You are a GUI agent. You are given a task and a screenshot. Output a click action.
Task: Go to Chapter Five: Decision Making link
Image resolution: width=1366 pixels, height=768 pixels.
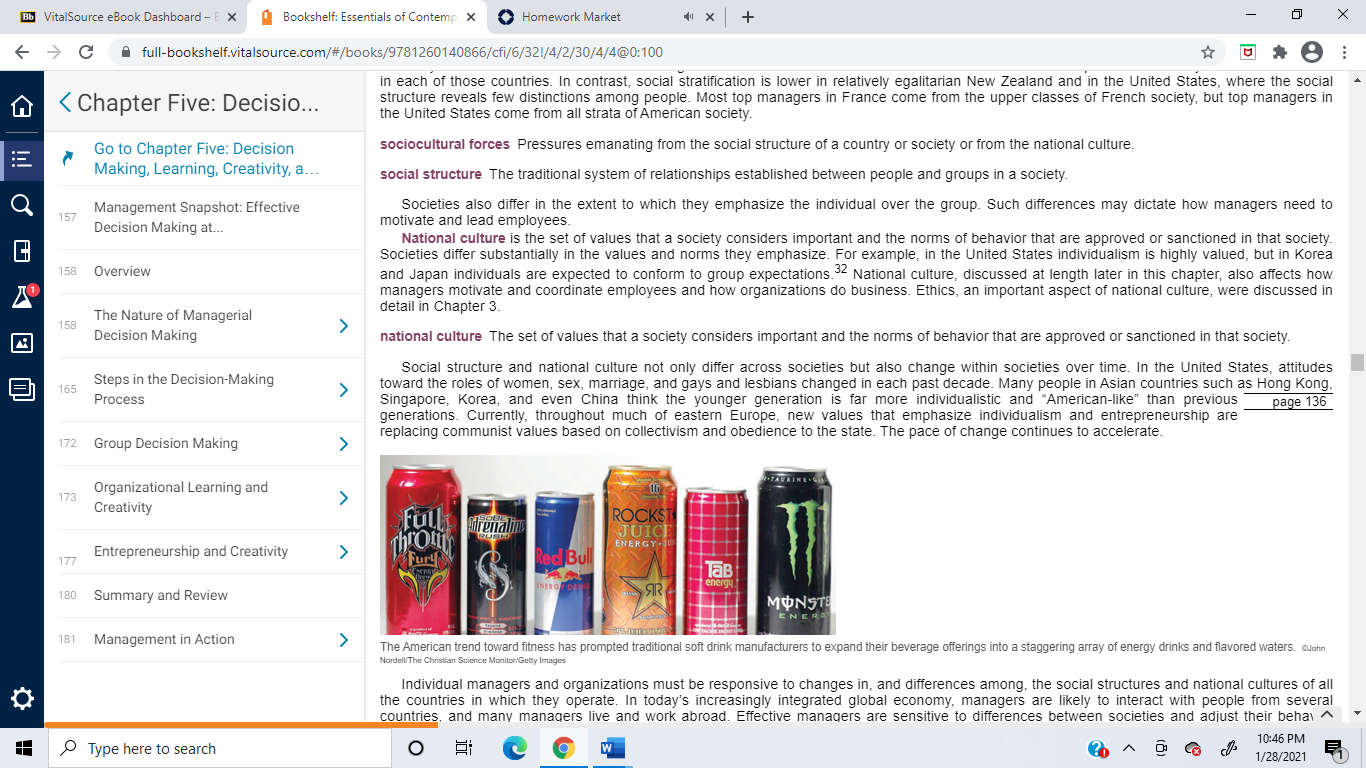[x=206, y=158]
